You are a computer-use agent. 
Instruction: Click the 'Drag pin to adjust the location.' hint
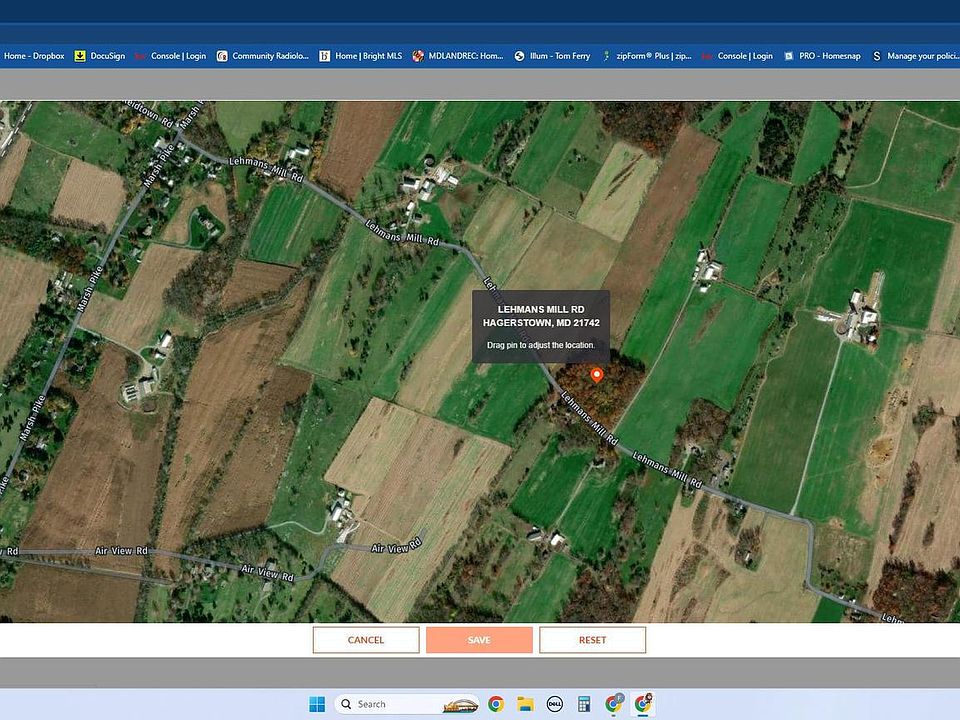tap(541, 345)
